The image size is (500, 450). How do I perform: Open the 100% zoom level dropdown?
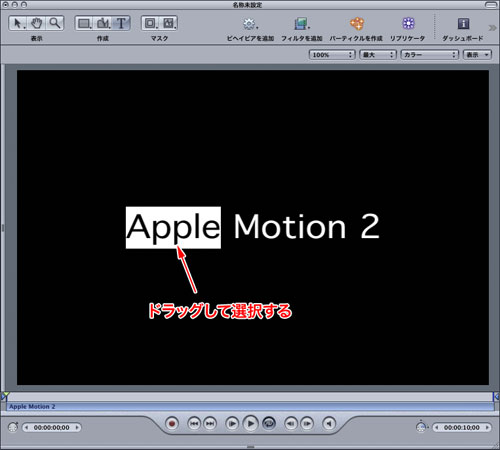tap(332, 55)
